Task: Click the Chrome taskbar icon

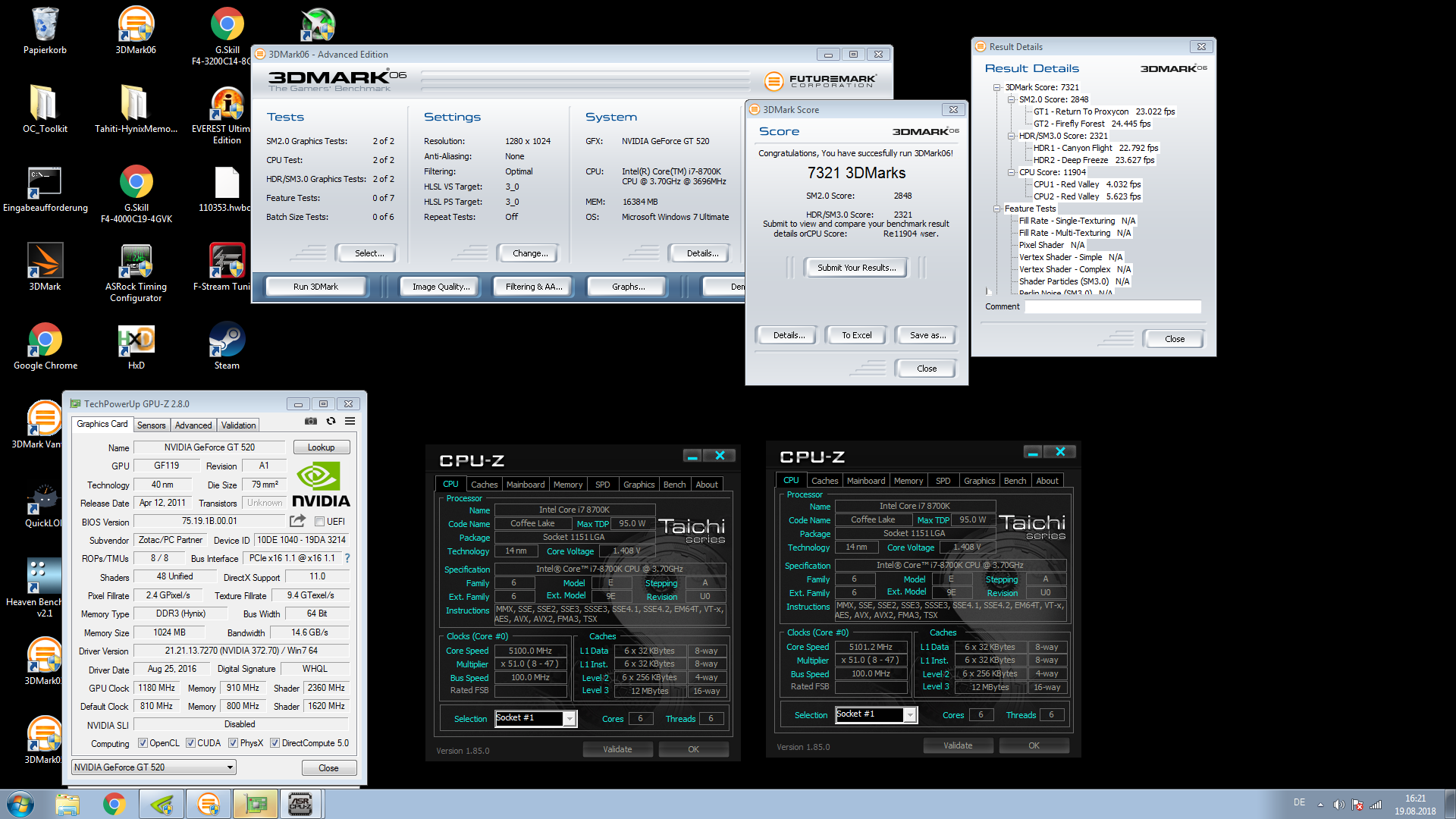Action: (x=115, y=804)
